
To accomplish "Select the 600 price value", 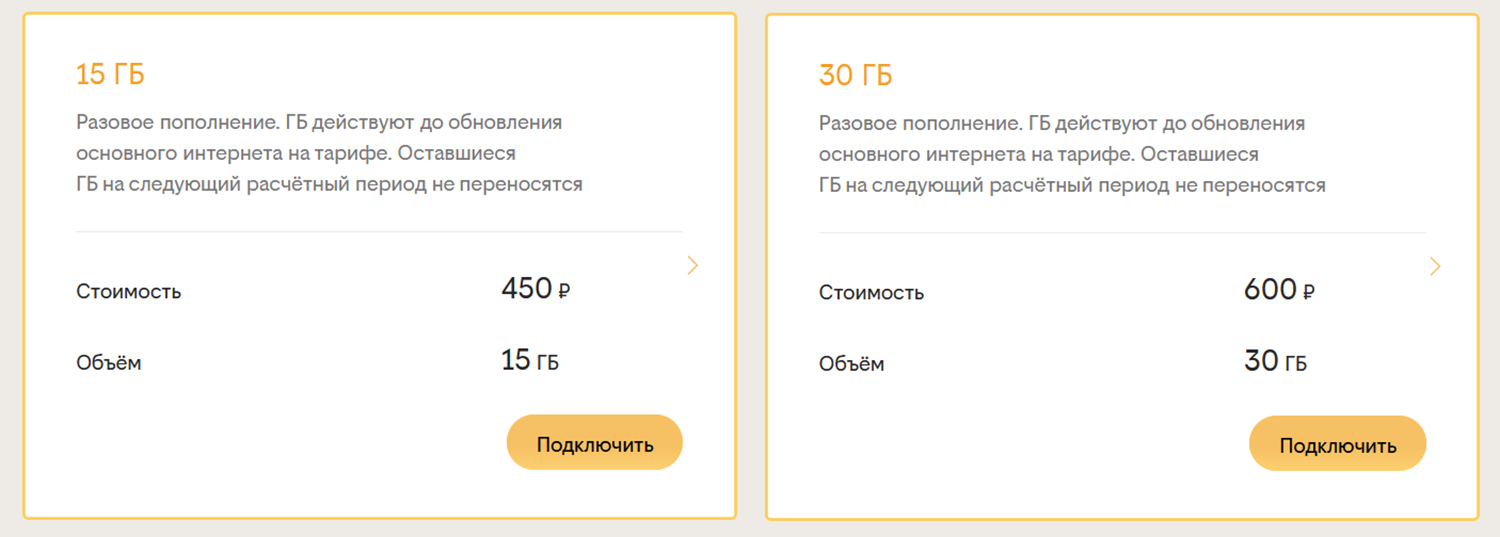I will click(x=1270, y=289).
